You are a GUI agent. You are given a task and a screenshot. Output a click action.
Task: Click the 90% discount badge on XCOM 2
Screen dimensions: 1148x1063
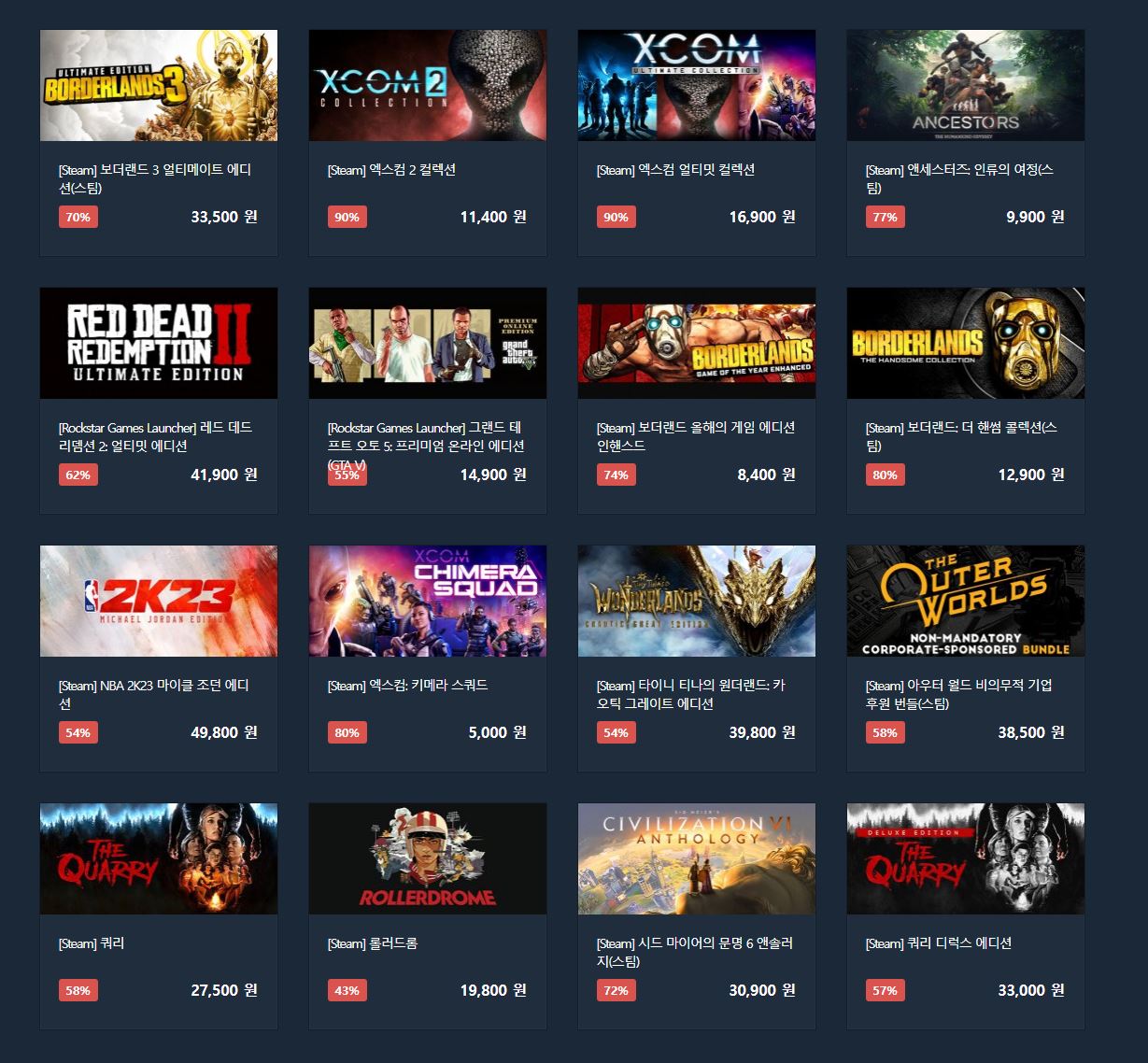[x=347, y=217]
